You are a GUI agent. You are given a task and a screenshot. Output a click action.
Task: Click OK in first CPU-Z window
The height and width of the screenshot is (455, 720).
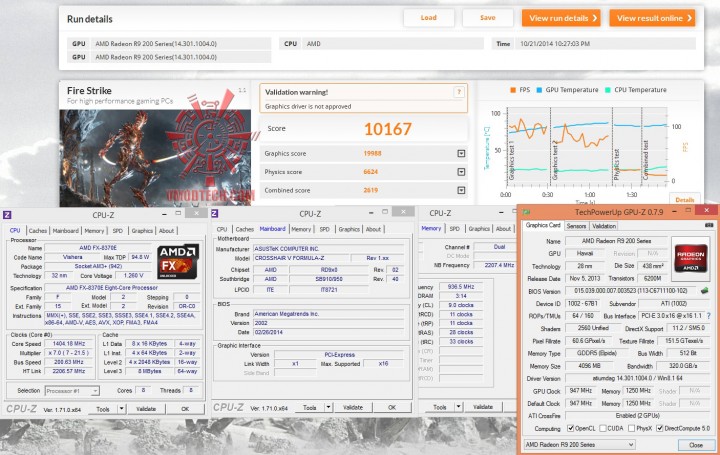coord(185,409)
